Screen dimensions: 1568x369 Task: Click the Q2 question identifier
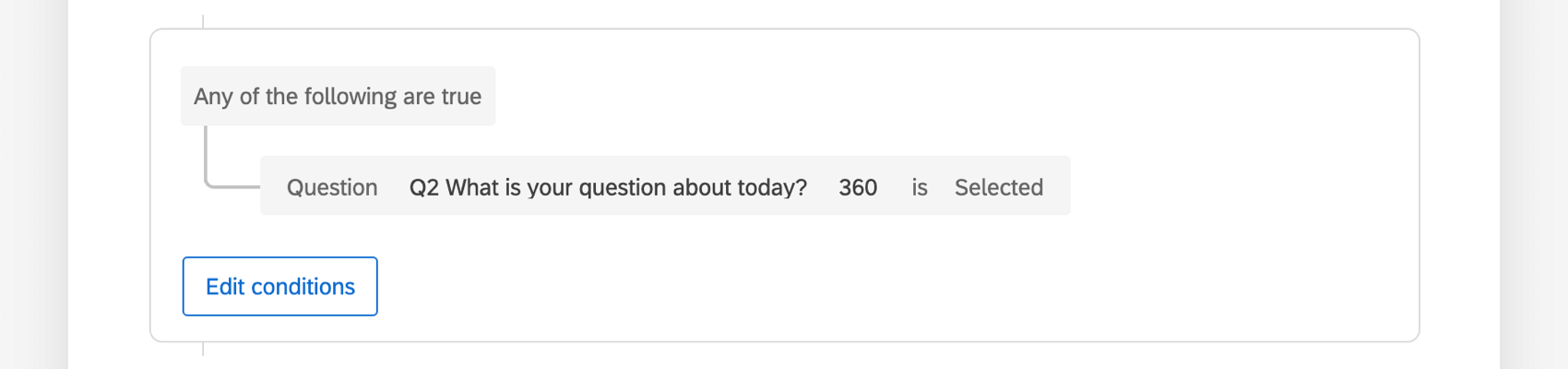423,187
